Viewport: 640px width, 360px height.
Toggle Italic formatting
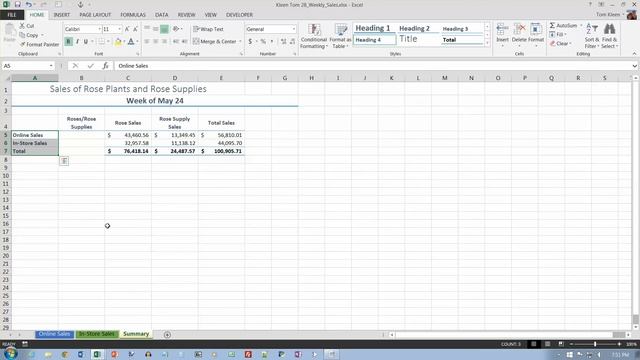click(x=77, y=41)
